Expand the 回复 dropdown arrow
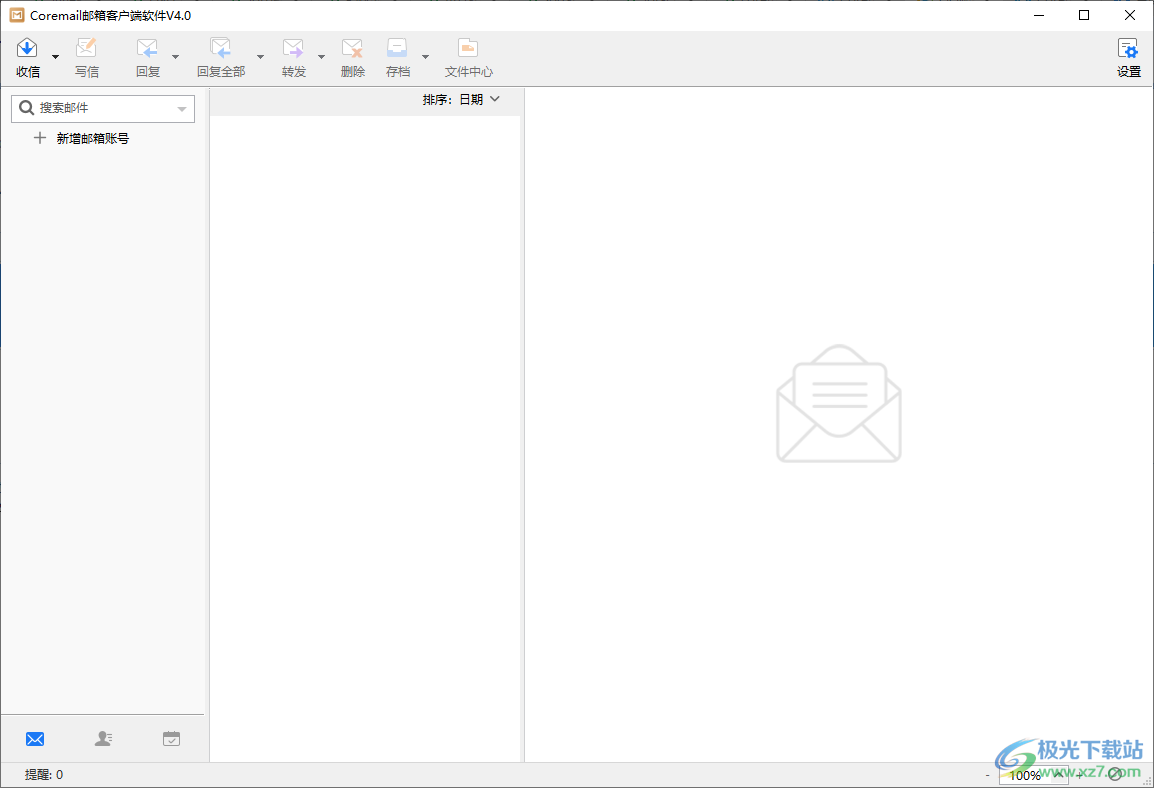Image resolution: width=1154 pixels, height=788 pixels. pyautogui.click(x=175, y=57)
